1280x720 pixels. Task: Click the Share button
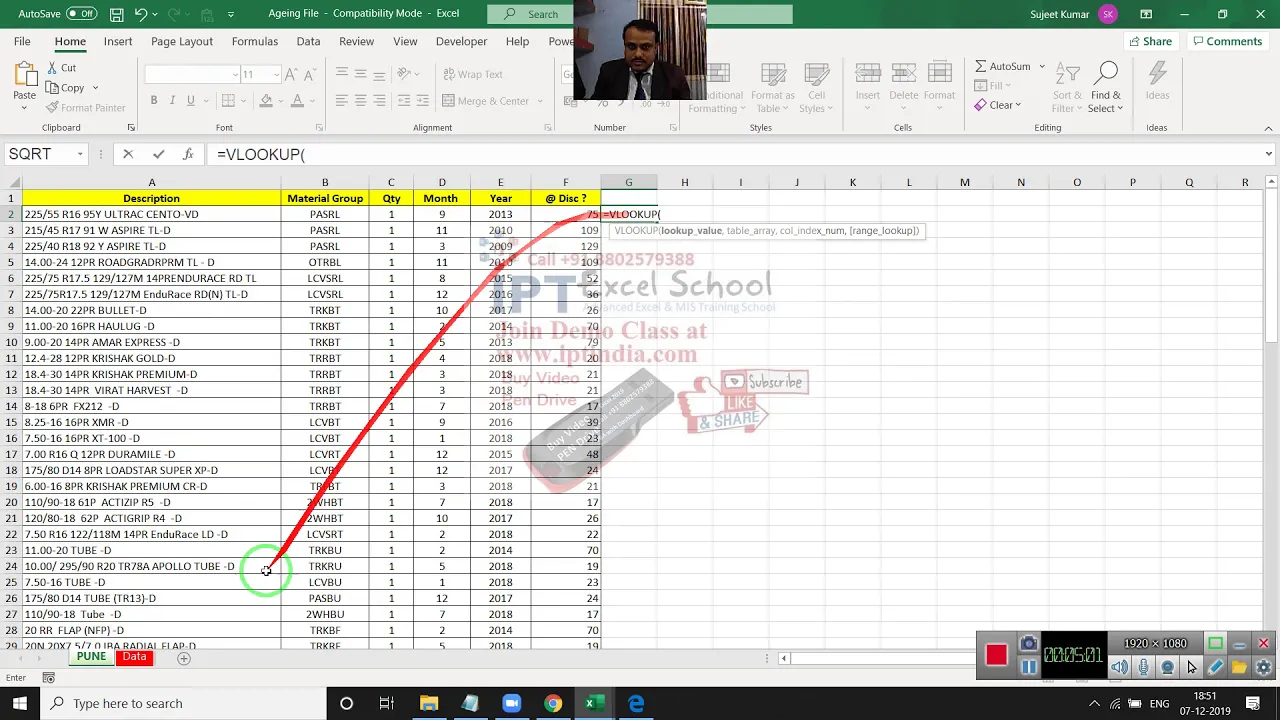click(x=1150, y=41)
